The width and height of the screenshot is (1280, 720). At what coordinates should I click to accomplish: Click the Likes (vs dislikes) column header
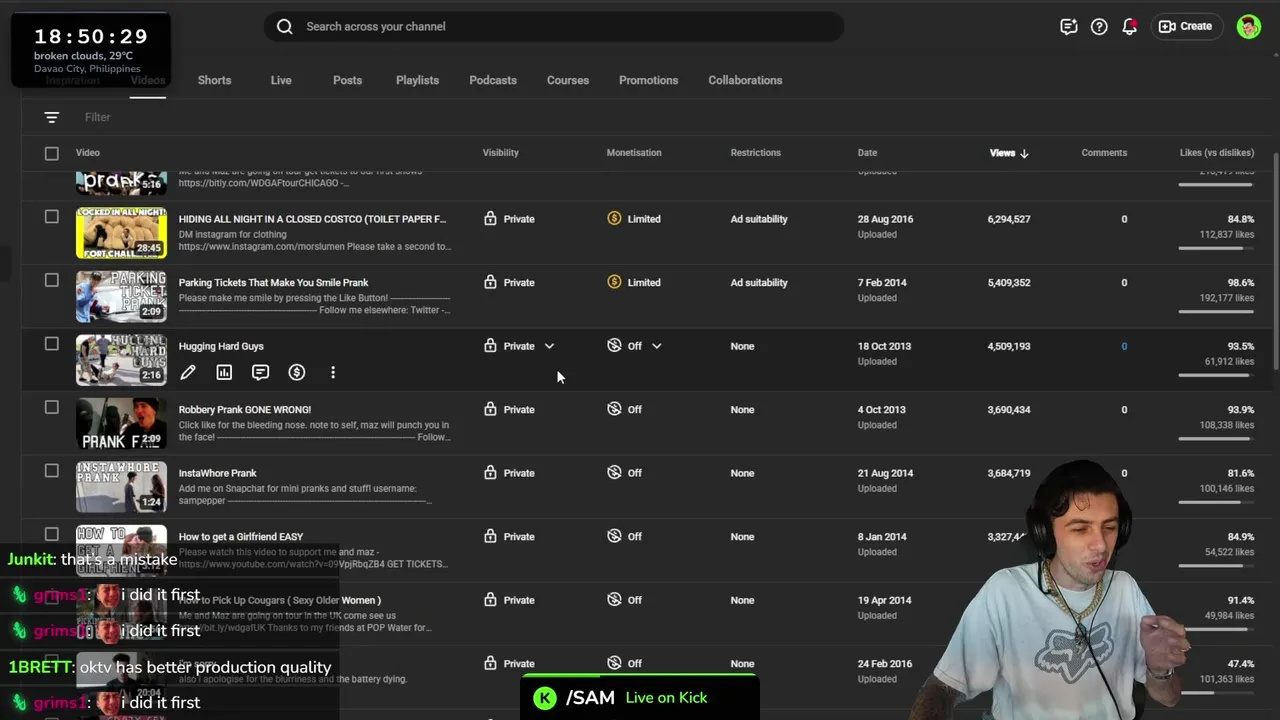coord(1217,153)
